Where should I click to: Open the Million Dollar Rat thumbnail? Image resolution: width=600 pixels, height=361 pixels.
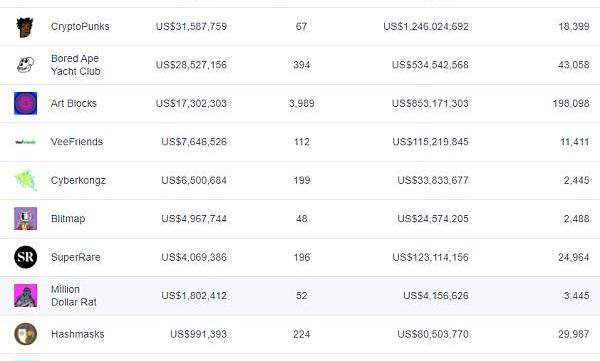tap(26, 296)
